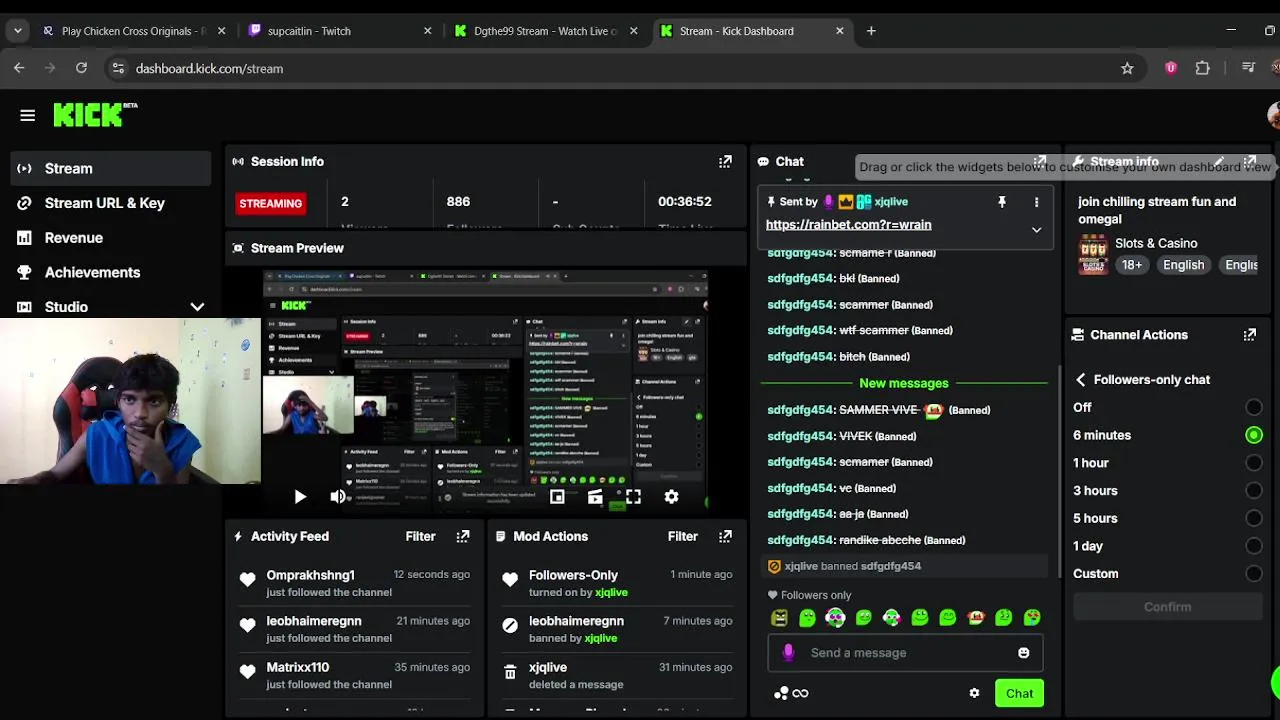Open the Achievements page
The image size is (1280, 720).
[x=111, y=272]
